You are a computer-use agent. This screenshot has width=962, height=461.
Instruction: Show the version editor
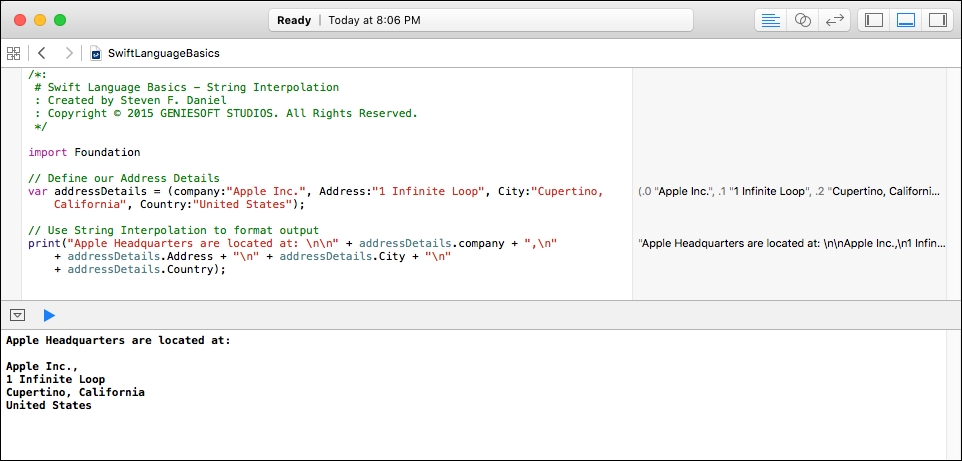coord(834,20)
